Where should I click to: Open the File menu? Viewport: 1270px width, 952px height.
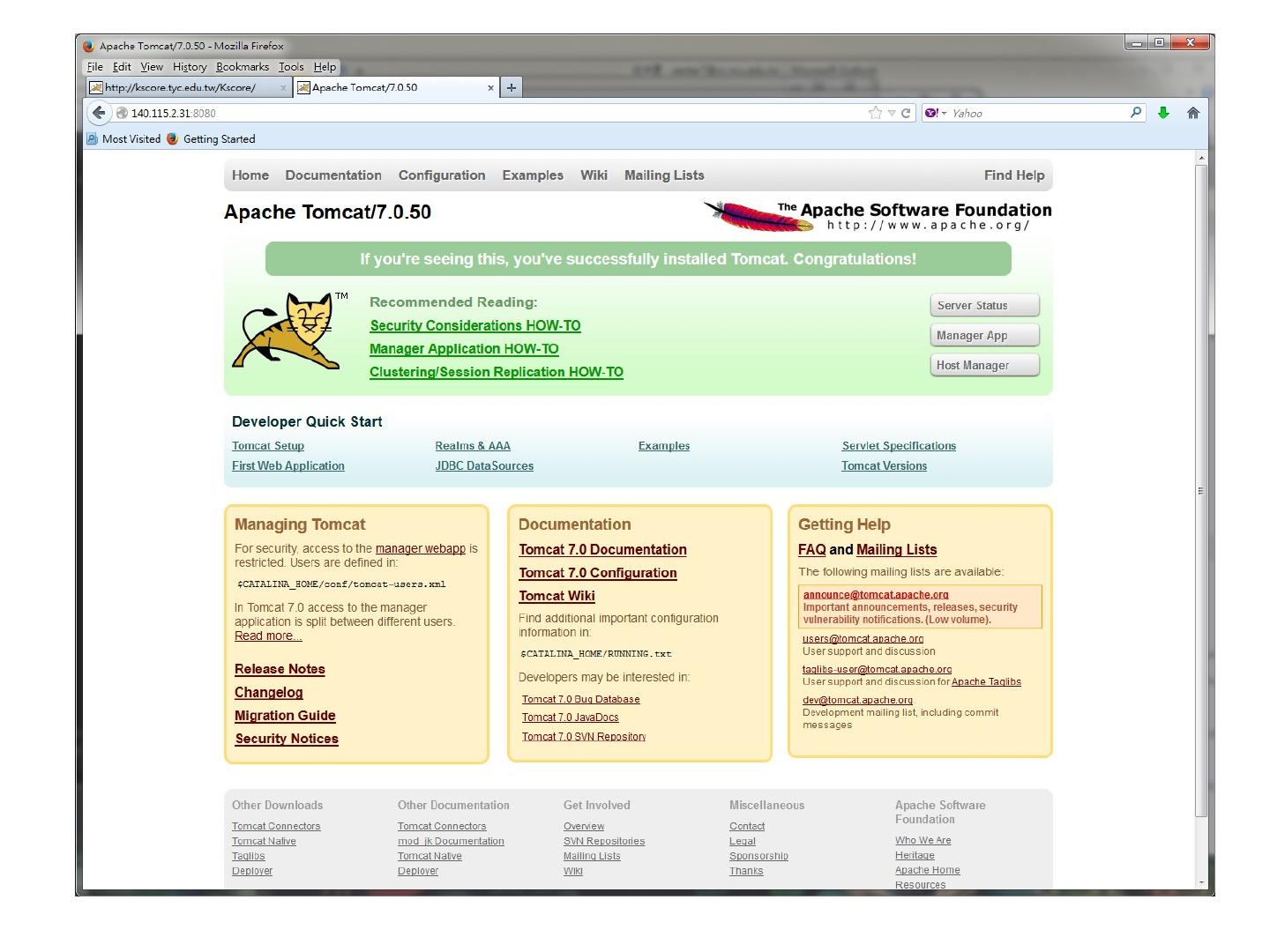pyautogui.click(x=95, y=67)
